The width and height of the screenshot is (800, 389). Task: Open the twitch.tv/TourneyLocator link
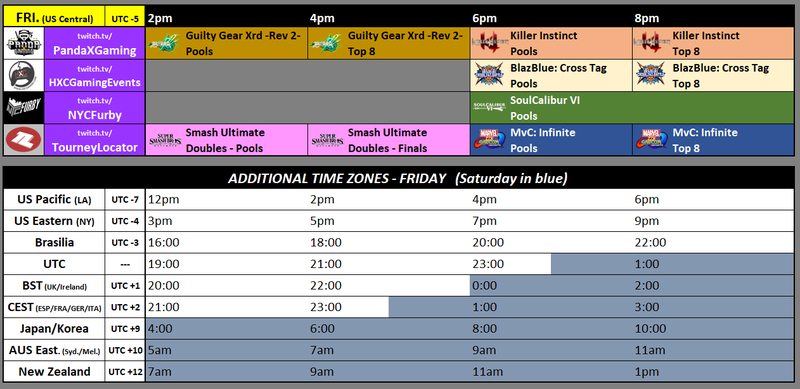tap(95, 140)
